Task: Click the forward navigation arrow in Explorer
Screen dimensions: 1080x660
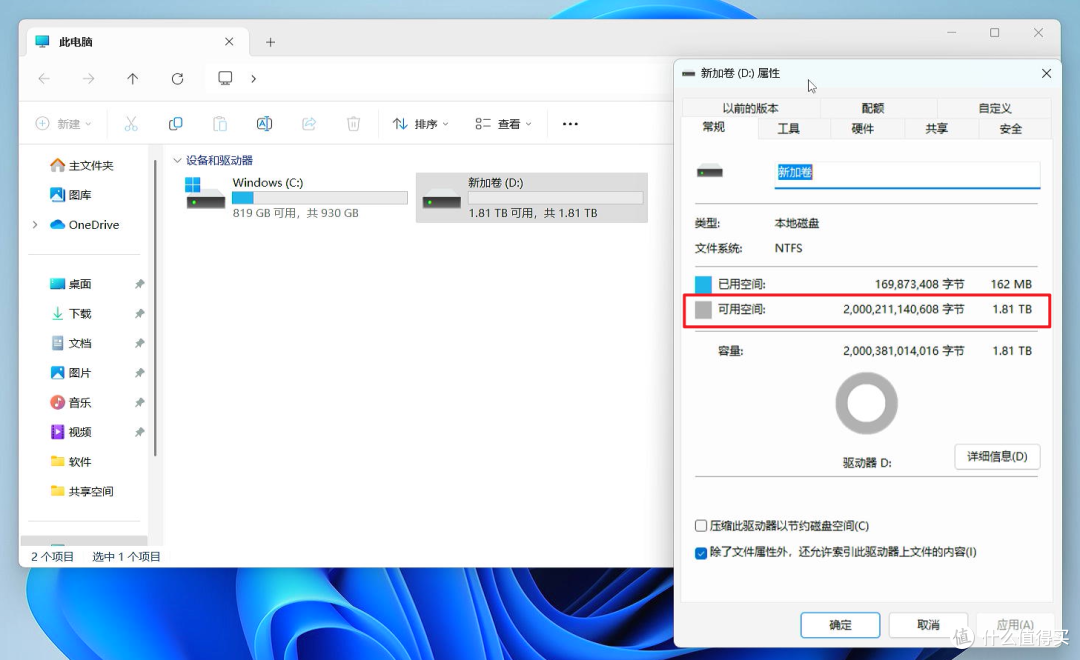Action: click(88, 79)
